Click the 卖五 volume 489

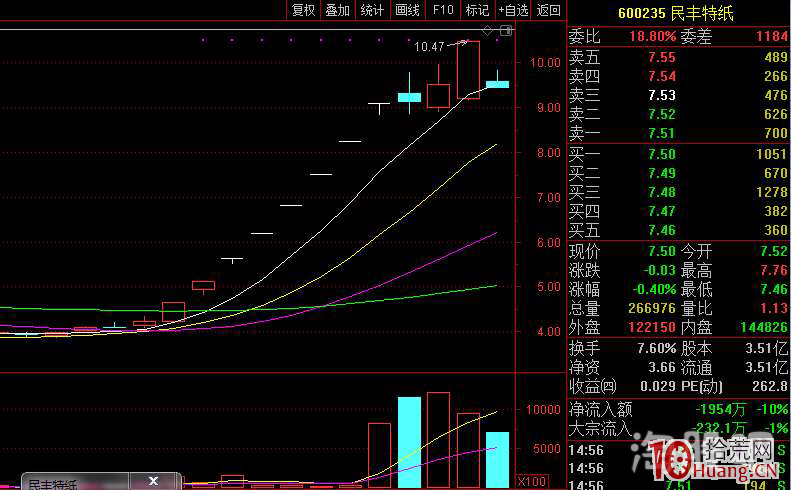tap(776, 58)
